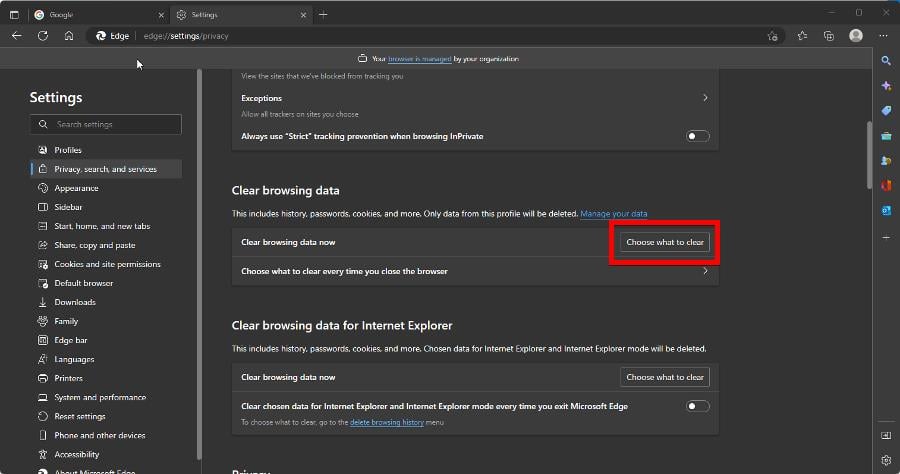This screenshot has width=900, height=474.
Task: Close the Google tab
Action: point(161,15)
